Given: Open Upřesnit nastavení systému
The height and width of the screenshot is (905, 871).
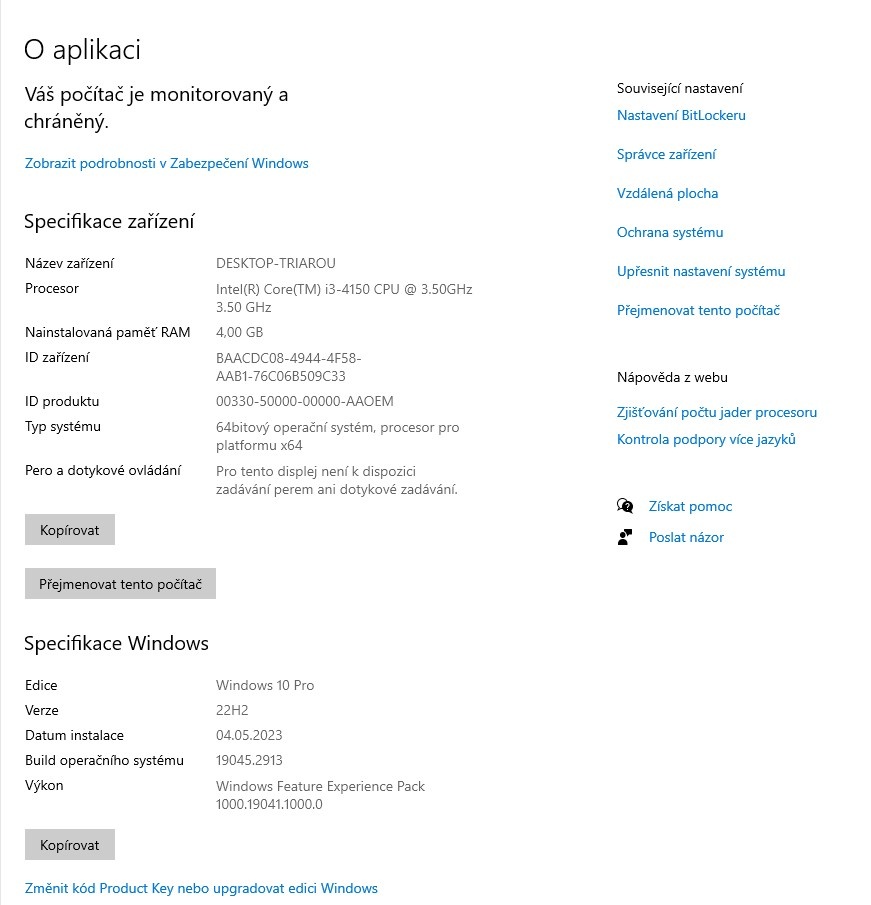Looking at the screenshot, I should pyautogui.click(x=701, y=271).
